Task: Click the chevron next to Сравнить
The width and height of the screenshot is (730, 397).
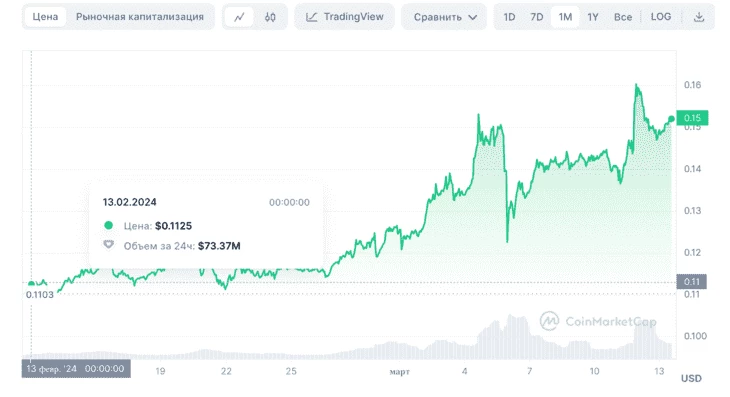Action: 473,18
